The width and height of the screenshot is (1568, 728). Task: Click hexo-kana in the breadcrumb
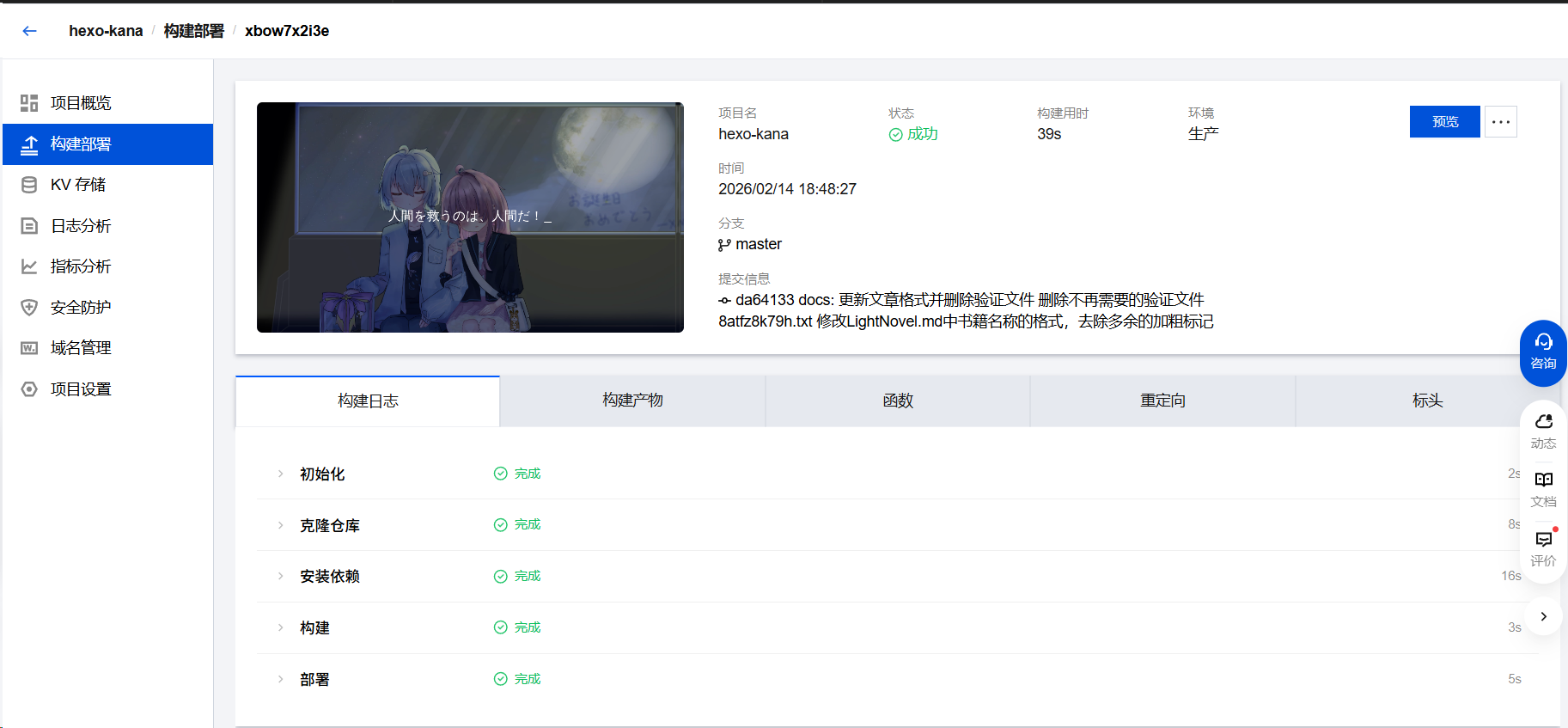pos(106,31)
